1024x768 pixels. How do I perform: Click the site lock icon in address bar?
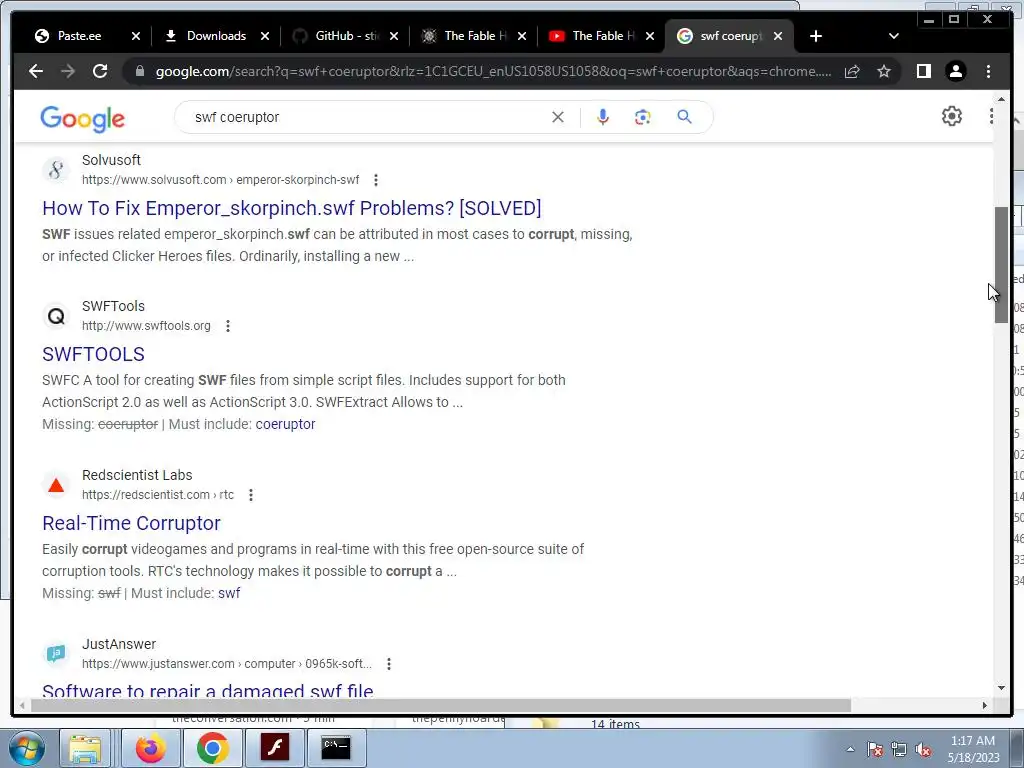coord(139,71)
